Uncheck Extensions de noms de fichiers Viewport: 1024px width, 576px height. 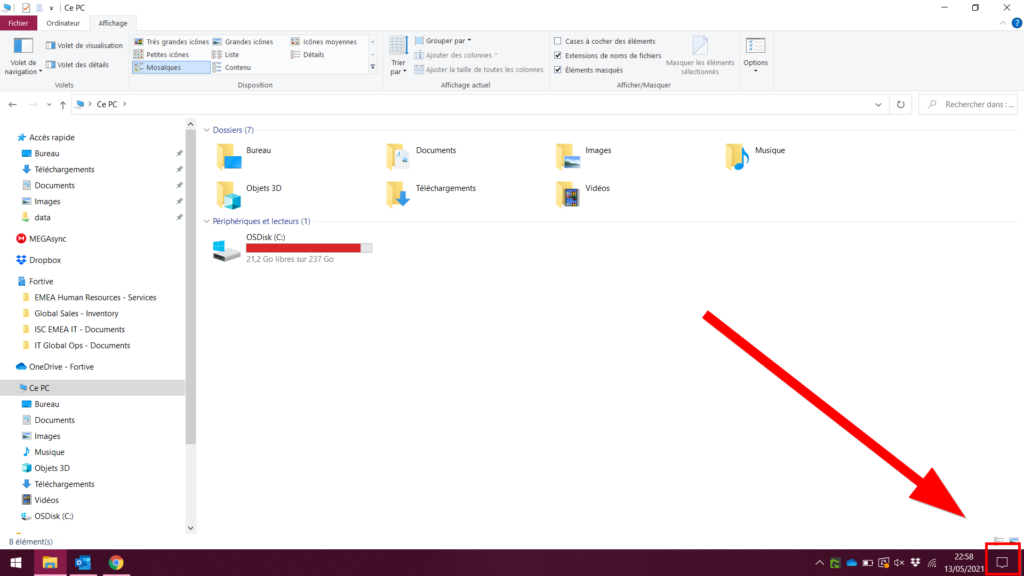coord(558,55)
